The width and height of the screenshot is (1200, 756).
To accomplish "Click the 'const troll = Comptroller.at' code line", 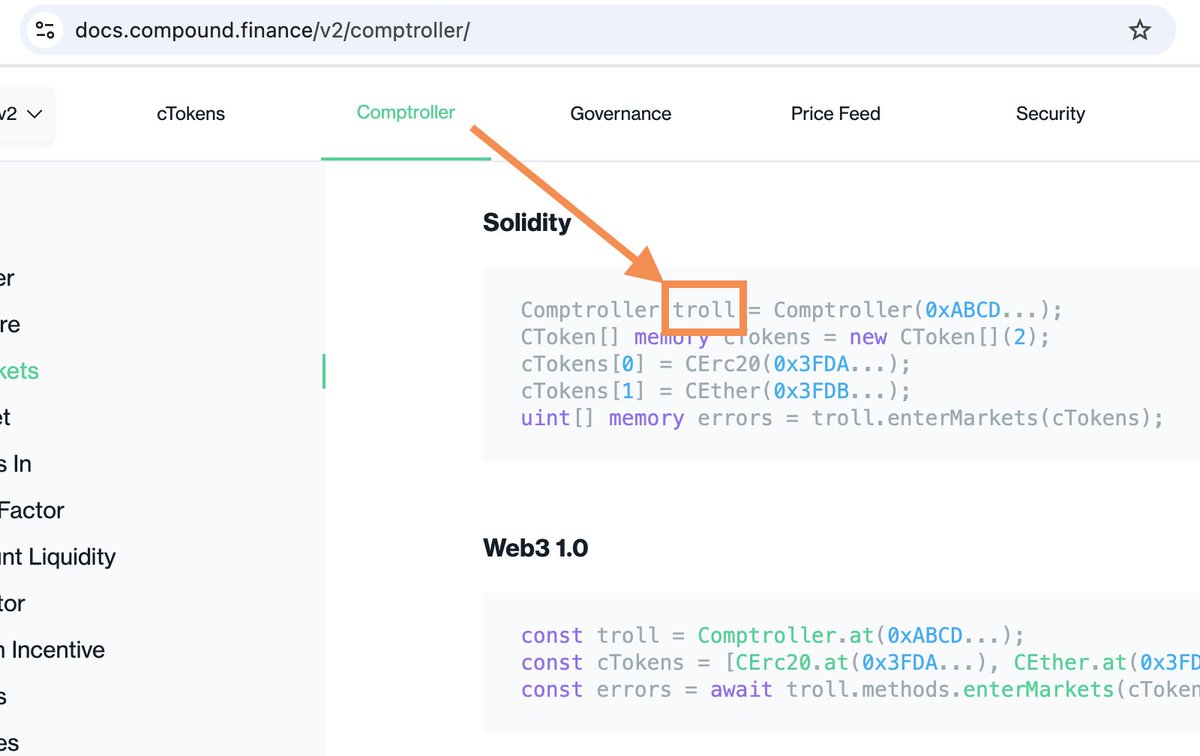I will [x=773, y=636].
